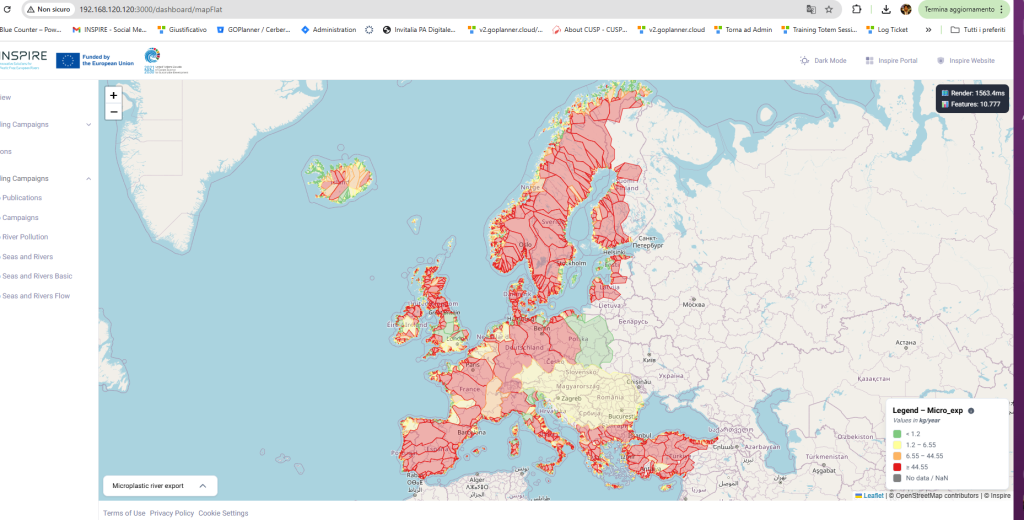
Task: Click the red ≥ 44.55 legend swatch
Action: (897, 467)
